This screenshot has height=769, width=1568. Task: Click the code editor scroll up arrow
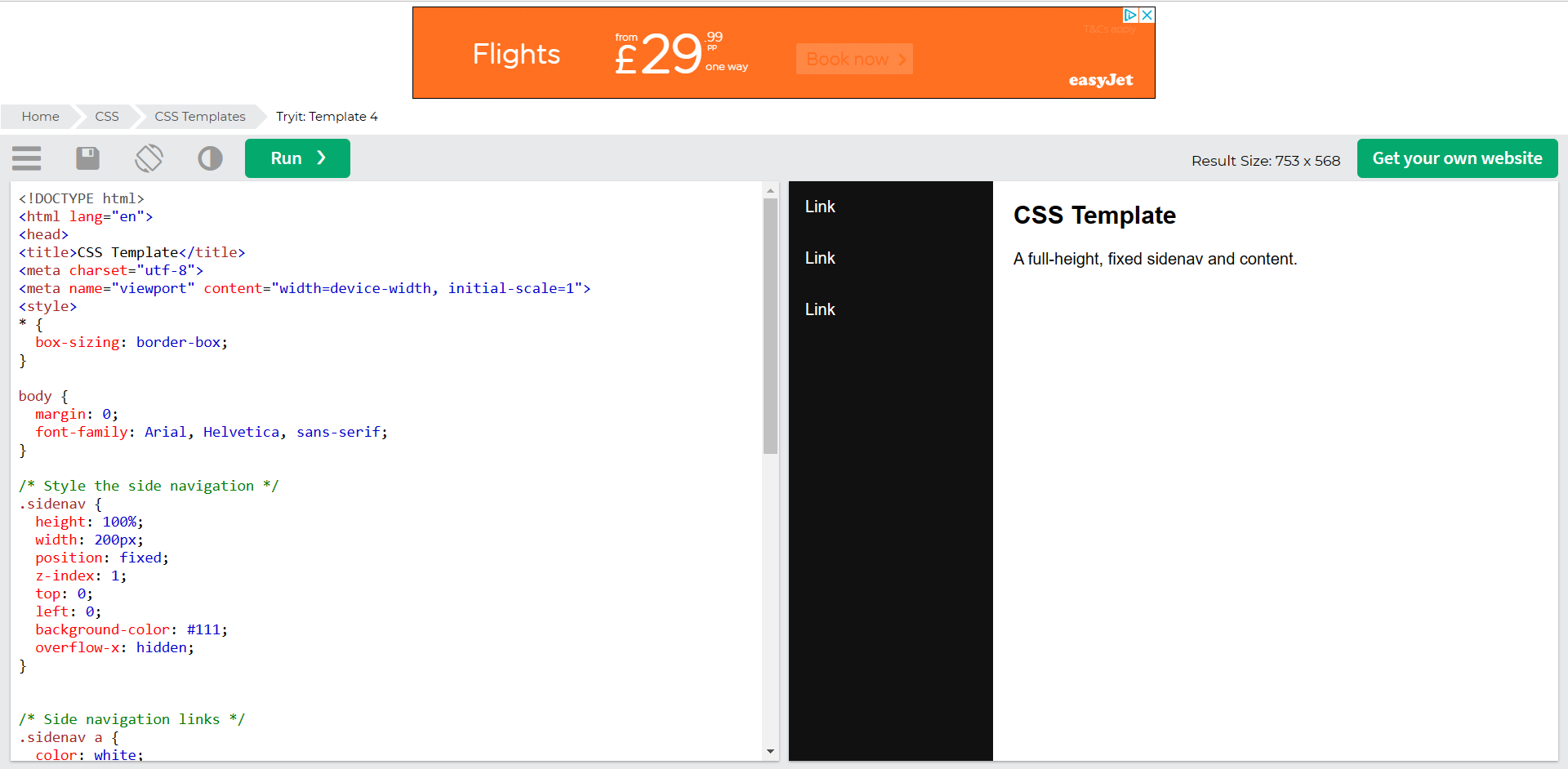click(770, 190)
